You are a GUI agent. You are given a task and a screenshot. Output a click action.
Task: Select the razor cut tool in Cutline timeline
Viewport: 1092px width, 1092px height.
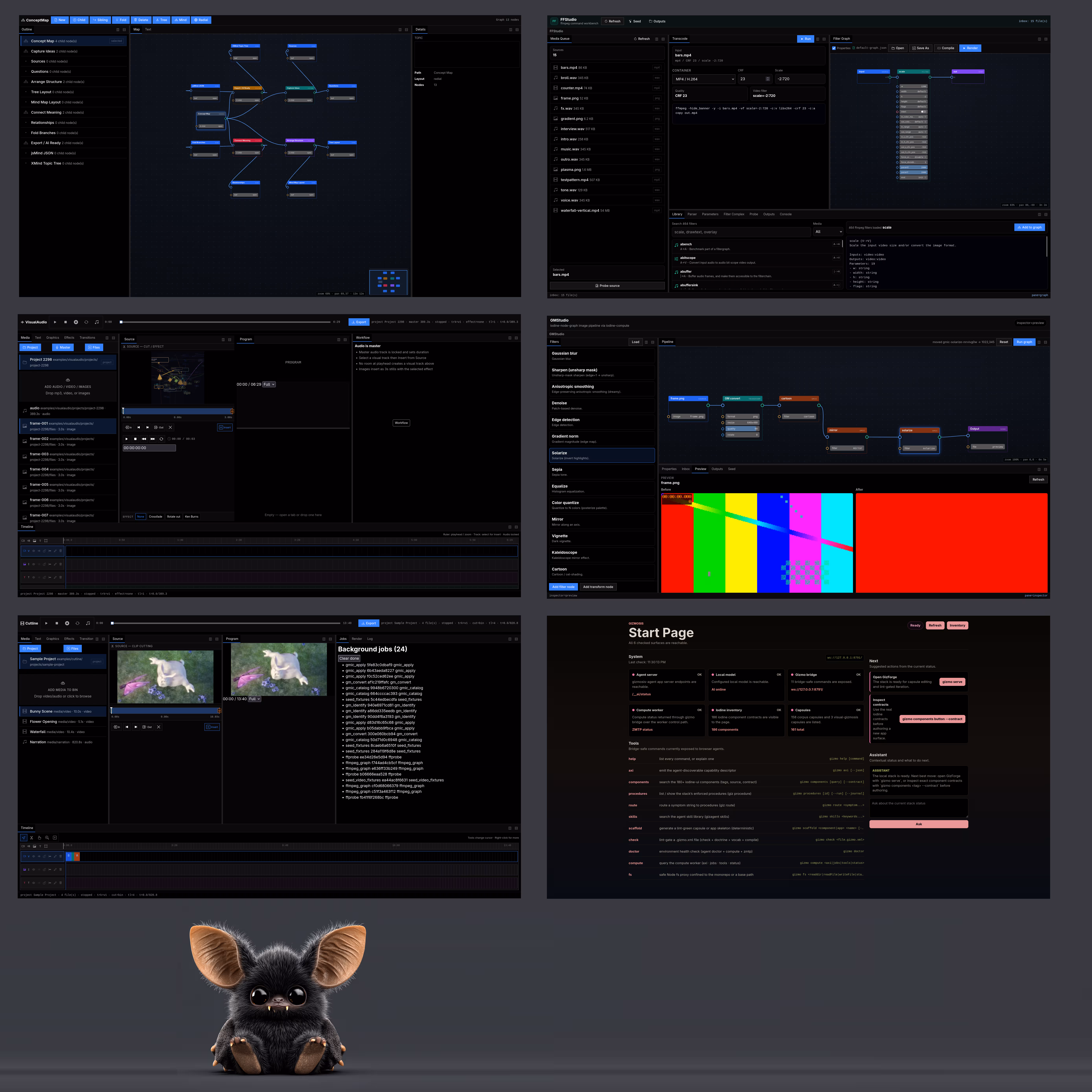[32, 838]
